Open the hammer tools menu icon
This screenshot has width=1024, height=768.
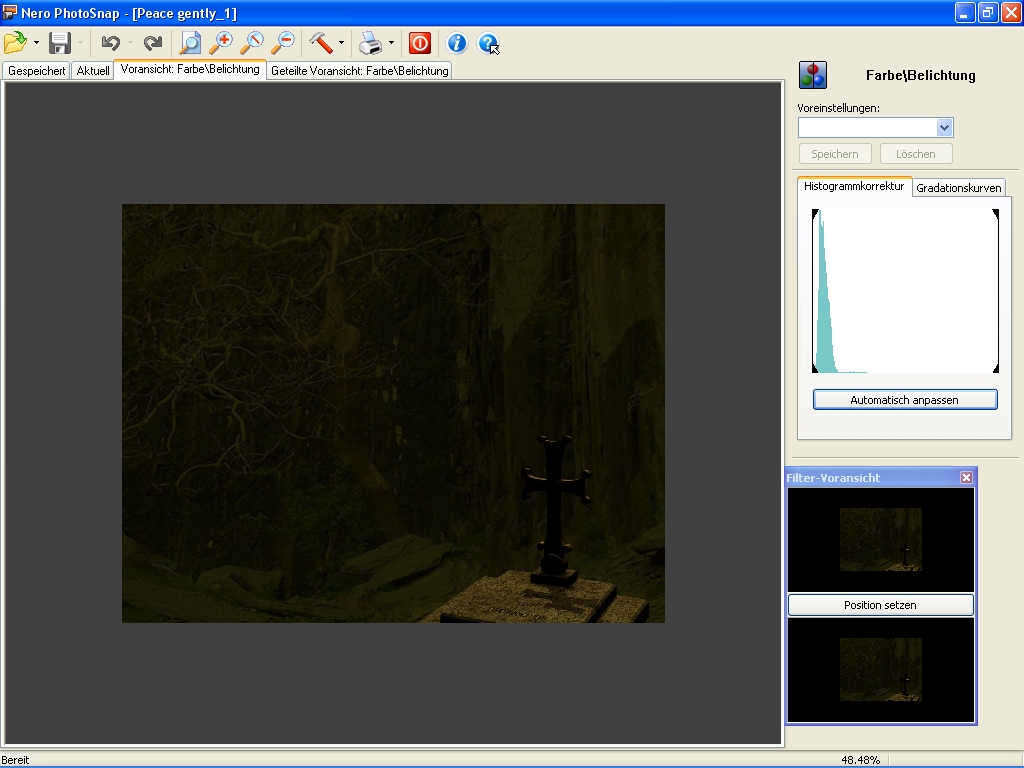(x=321, y=43)
